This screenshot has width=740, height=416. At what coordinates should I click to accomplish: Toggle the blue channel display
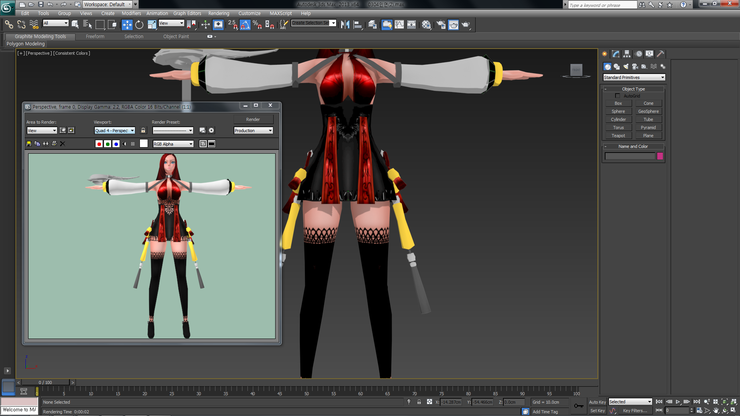coord(116,144)
